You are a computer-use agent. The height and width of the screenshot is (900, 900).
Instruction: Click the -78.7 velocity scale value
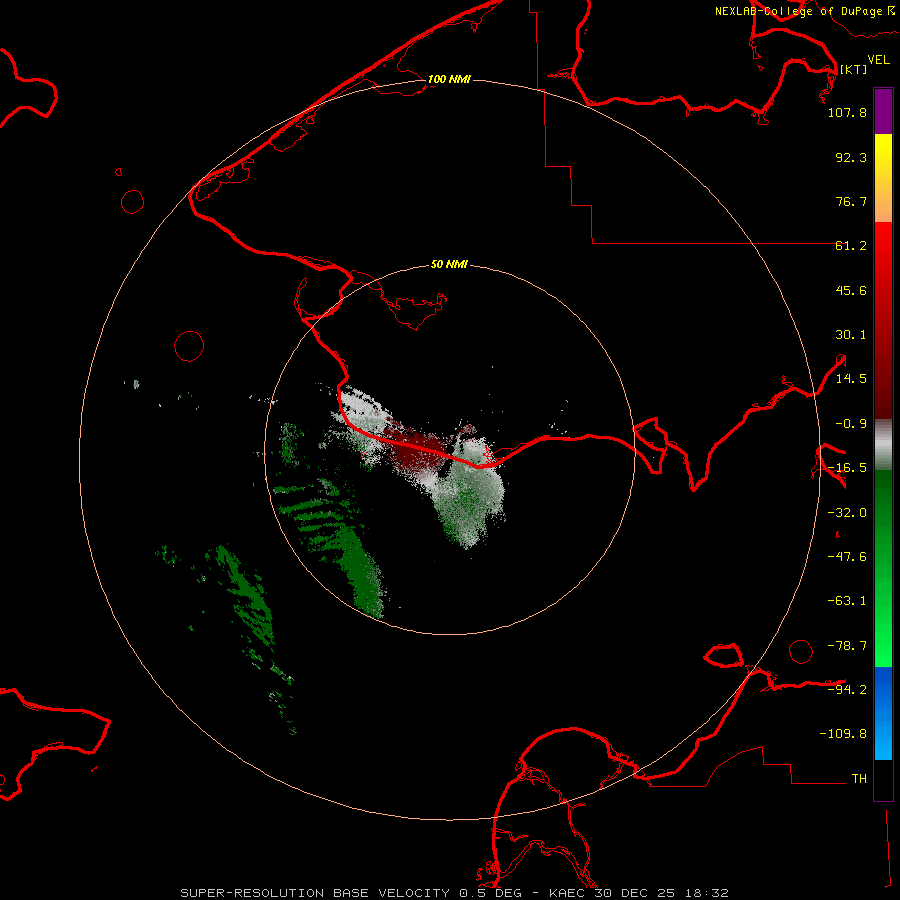[847, 646]
